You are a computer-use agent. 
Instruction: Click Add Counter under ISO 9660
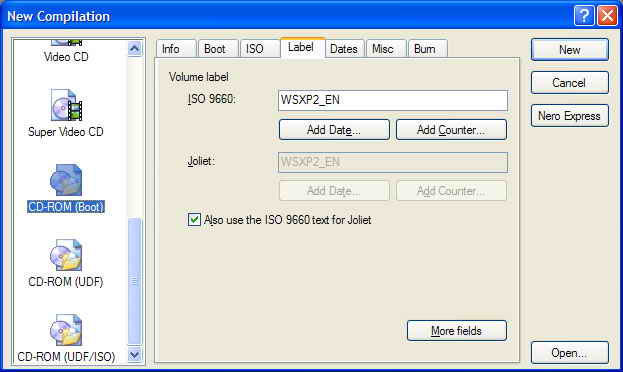pos(451,130)
